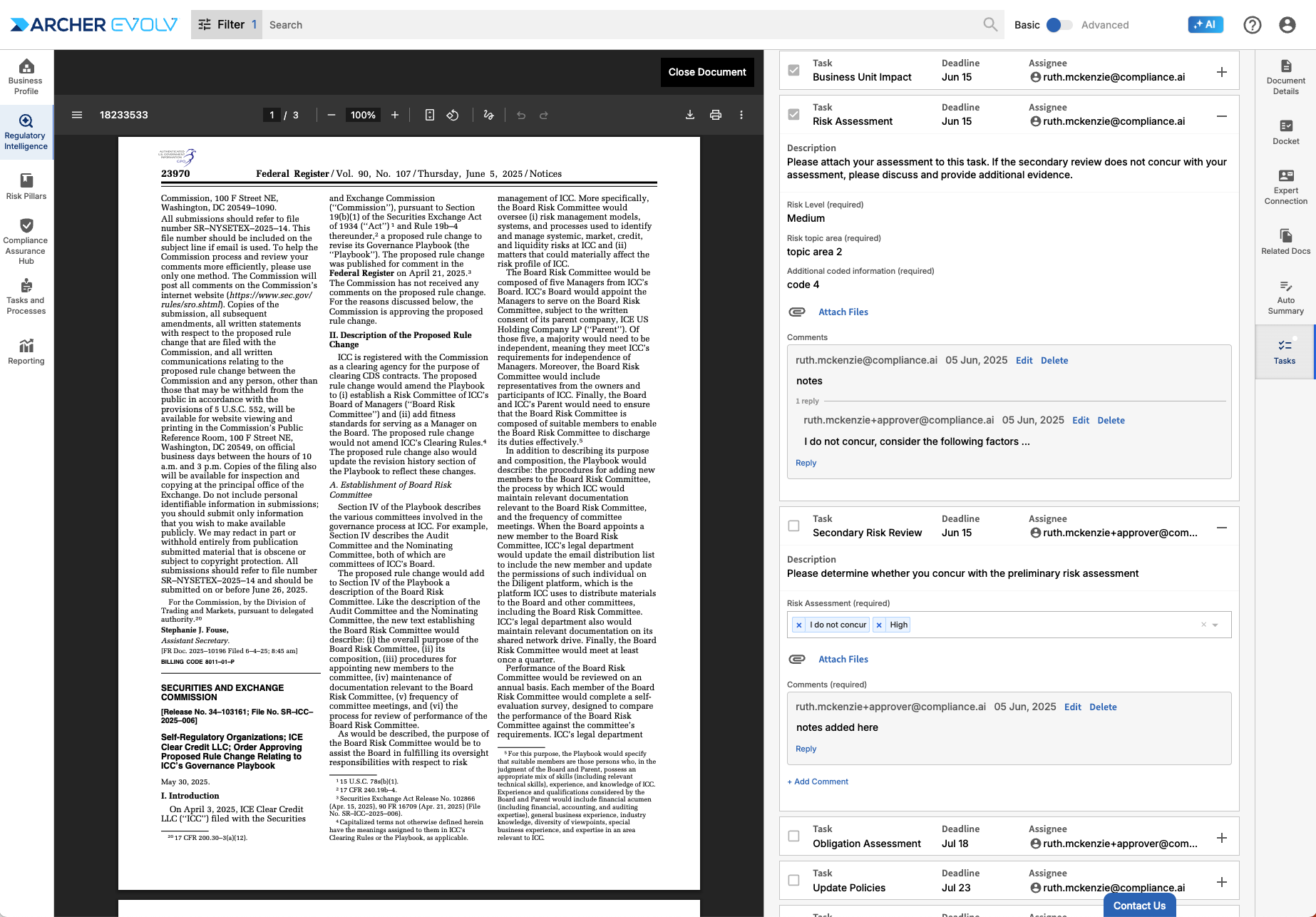The height and width of the screenshot is (917, 1316).
Task: Print the PDF document
Action: pos(716,115)
